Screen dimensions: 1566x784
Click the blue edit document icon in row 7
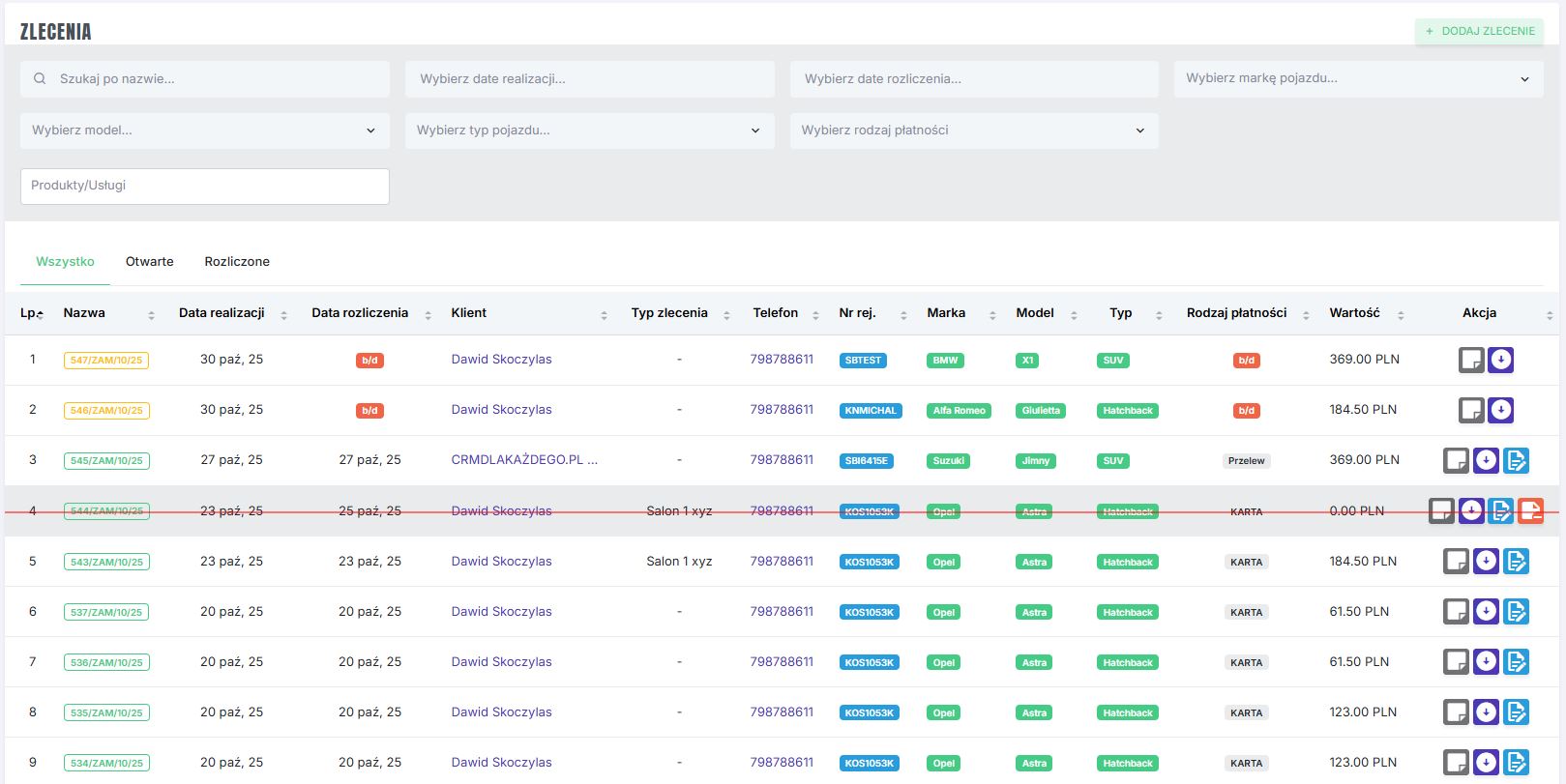click(x=1516, y=661)
